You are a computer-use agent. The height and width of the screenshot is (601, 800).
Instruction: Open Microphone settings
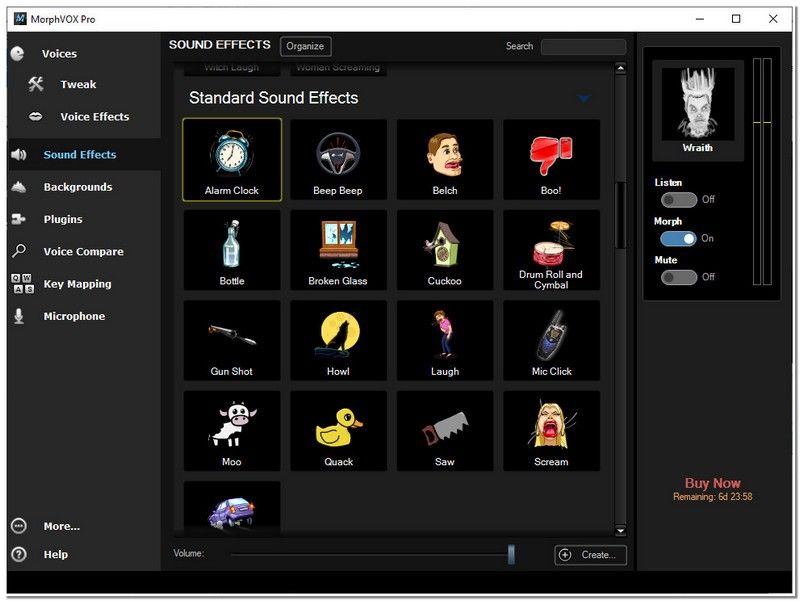point(74,316)
